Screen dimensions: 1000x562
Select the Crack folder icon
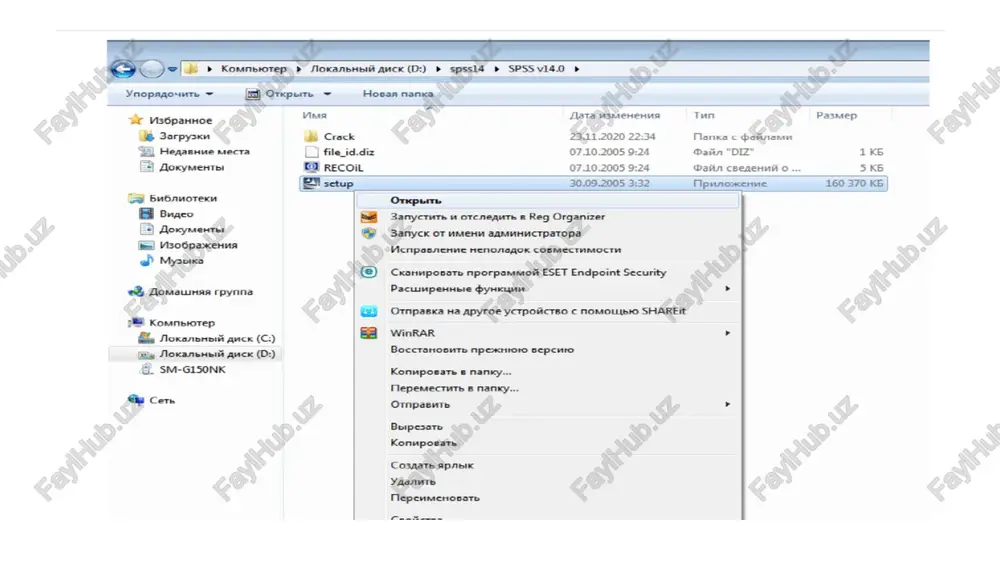click(x=311, y=137)
